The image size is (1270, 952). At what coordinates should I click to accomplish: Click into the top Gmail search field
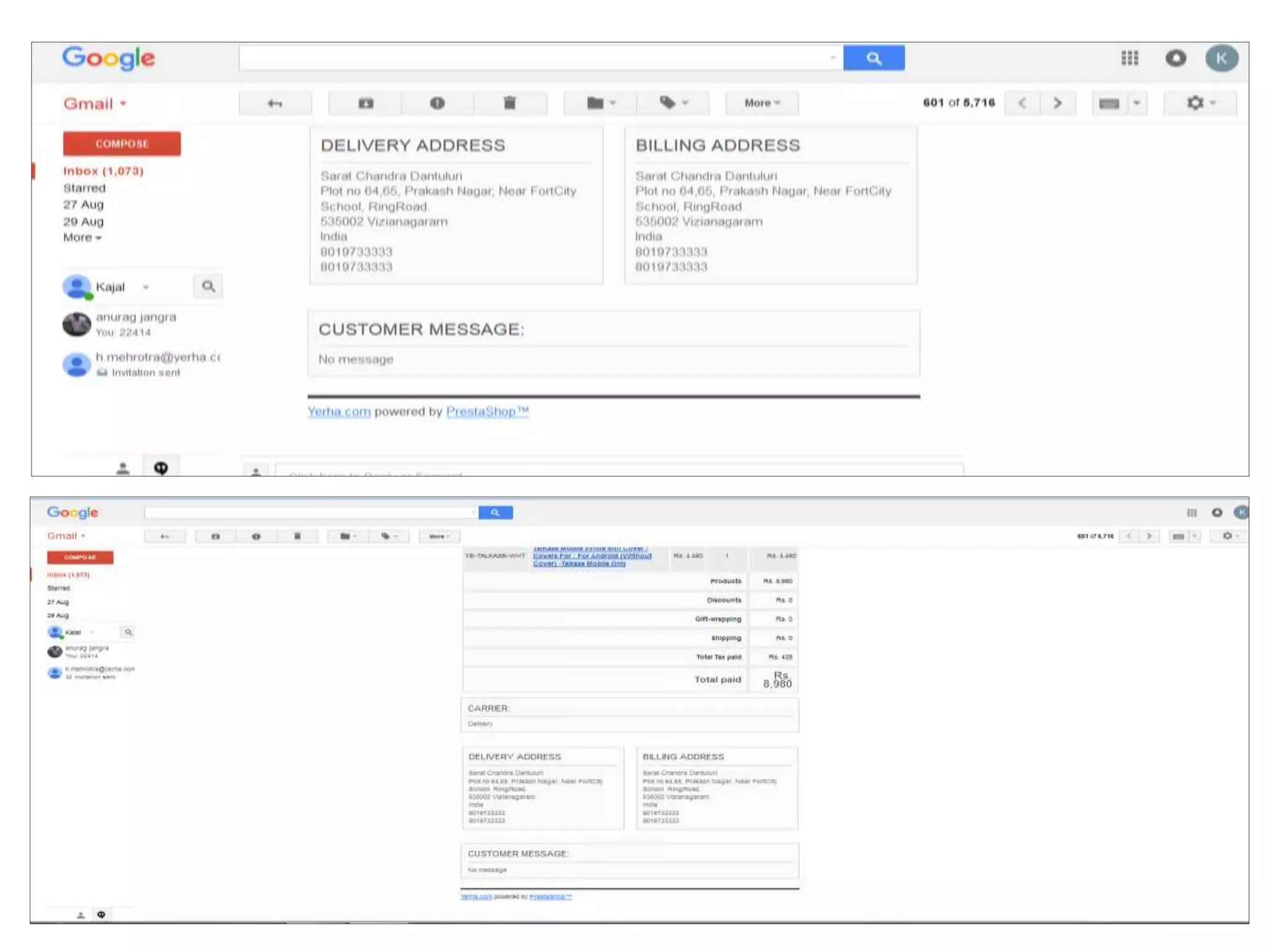tap(533, 58)
